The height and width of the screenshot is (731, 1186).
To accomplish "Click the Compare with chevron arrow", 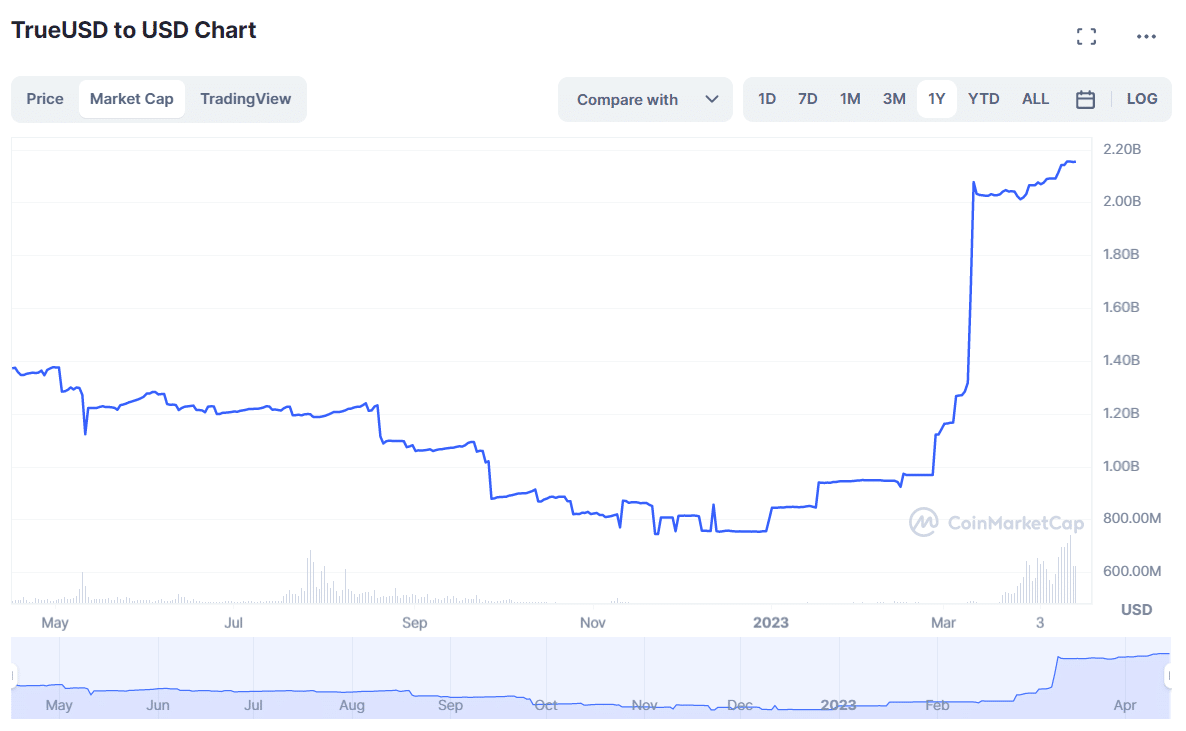I will point(712,99).
